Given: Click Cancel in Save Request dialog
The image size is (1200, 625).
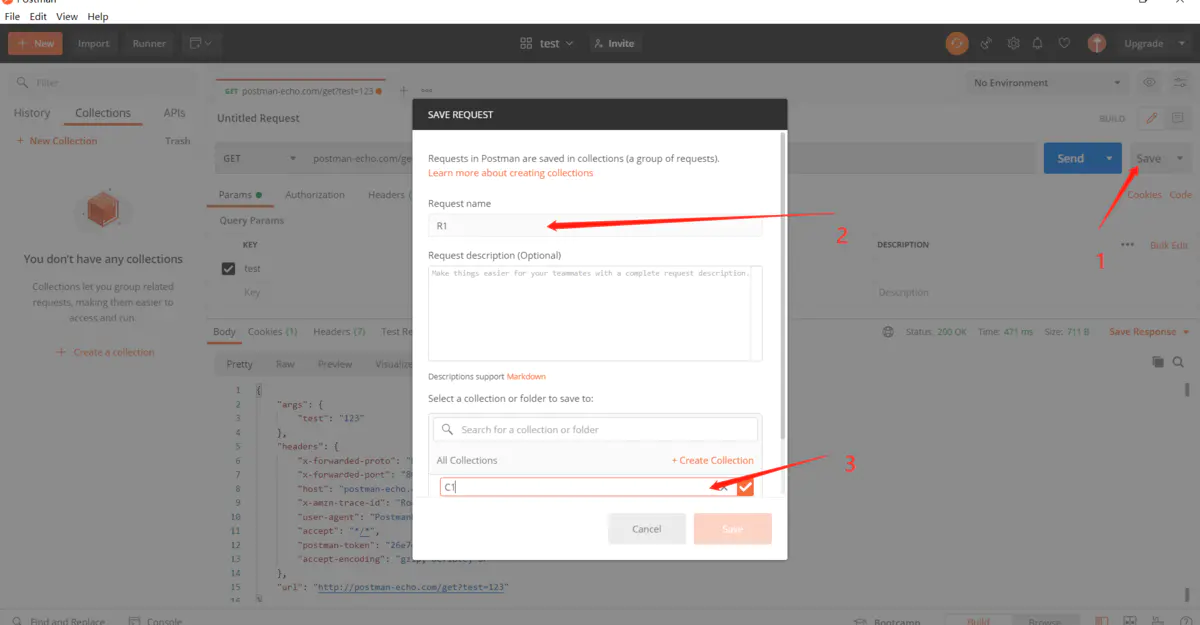Looking at the screenshot, I should click(647, 529).
